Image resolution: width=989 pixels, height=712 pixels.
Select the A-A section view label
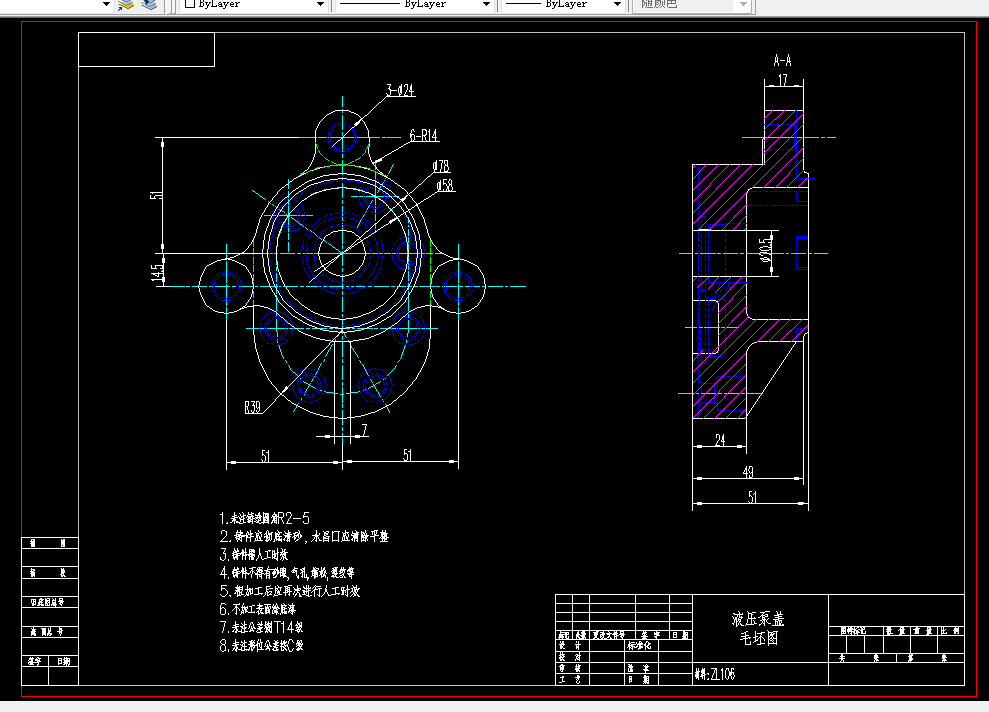782,61
